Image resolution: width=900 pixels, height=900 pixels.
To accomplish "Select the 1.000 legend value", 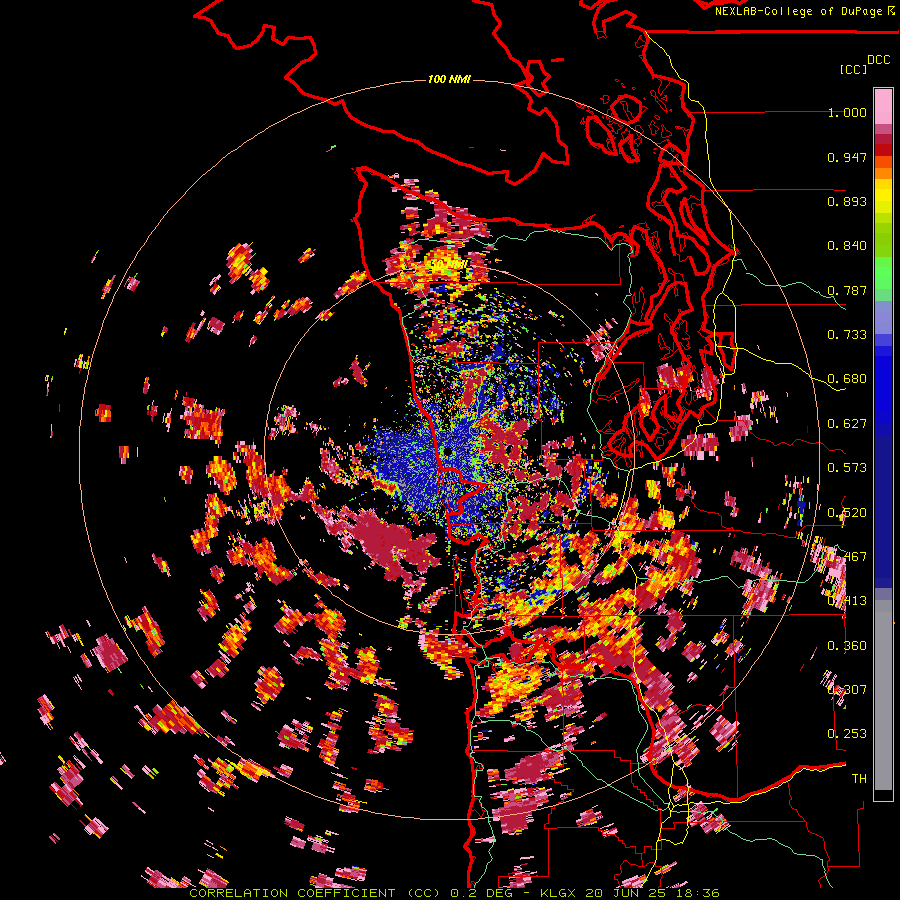I will tap(847, 112).
